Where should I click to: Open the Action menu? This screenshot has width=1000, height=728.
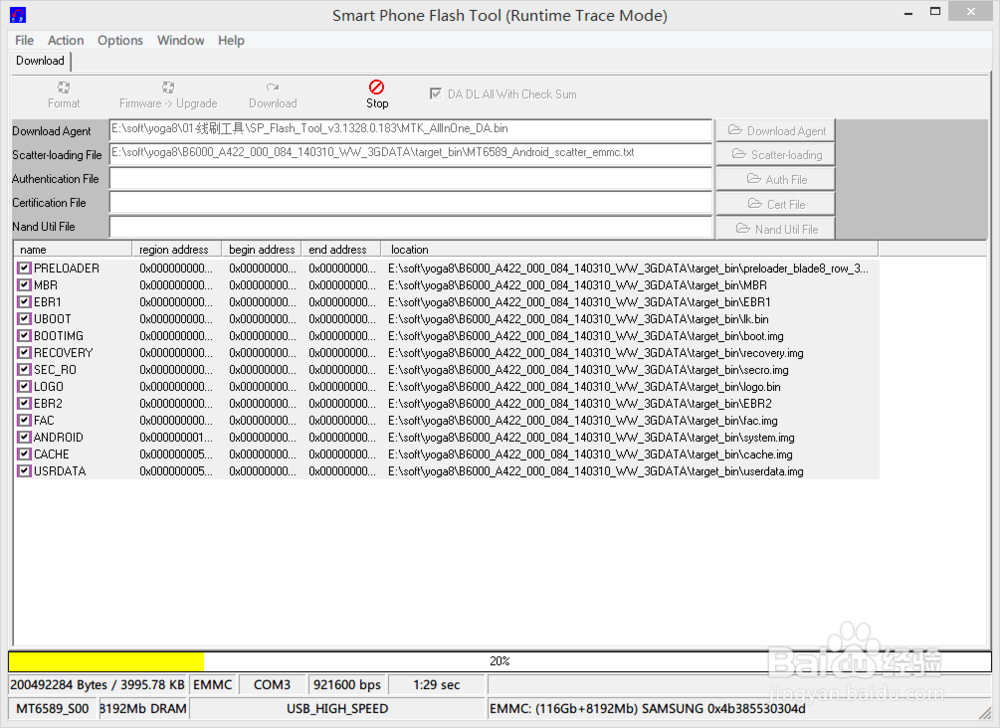[66, 40]
